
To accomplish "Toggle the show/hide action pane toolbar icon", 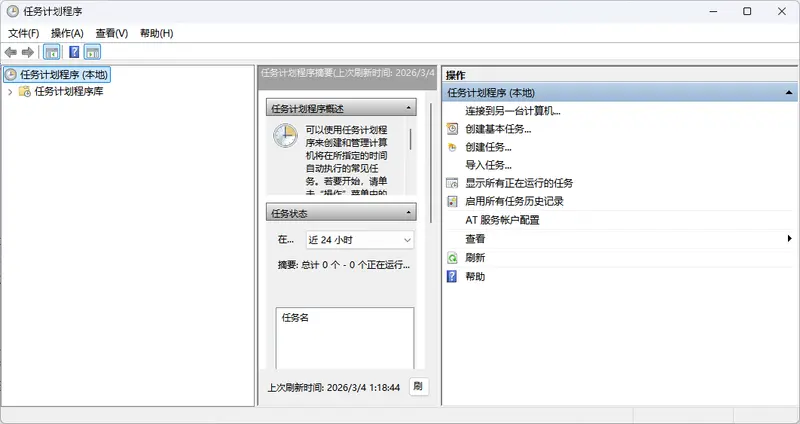I will tap(92, 52).
